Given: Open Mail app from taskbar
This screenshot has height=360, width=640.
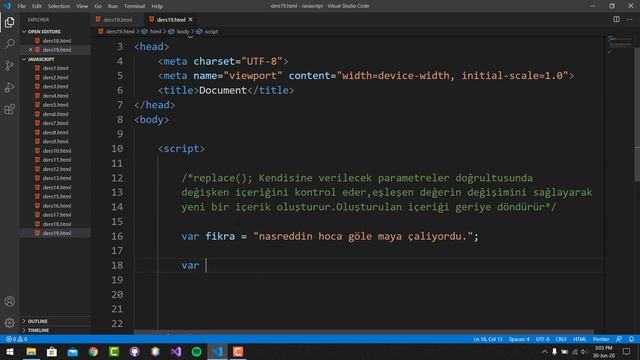Looking at the screenshot, I should pyautogui.click(x=73, y=352).
